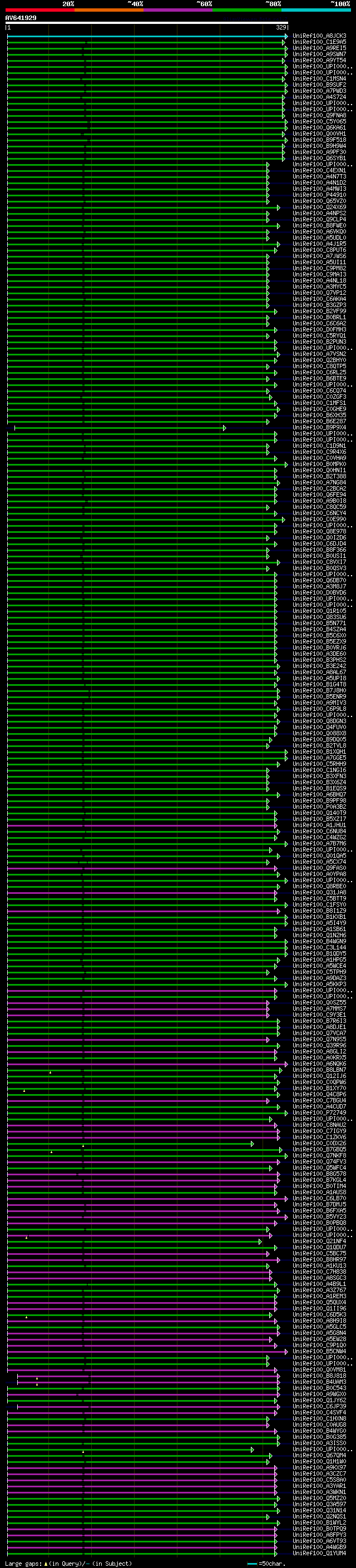Click the UniRef100_A4J1R5 label
This screenshot has height=1568, width=356.
[319, 244]
